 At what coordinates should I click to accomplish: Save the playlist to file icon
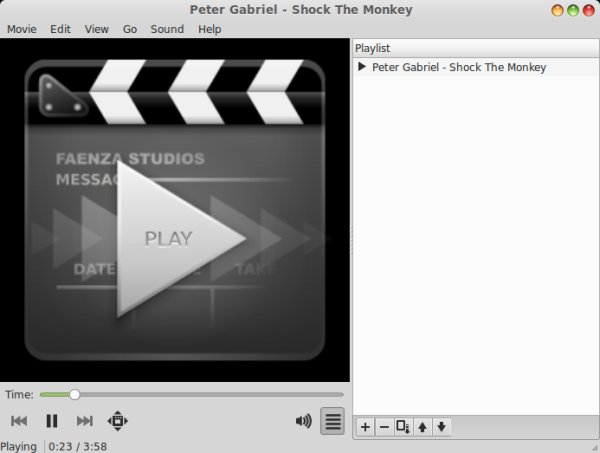pos(403,427)
